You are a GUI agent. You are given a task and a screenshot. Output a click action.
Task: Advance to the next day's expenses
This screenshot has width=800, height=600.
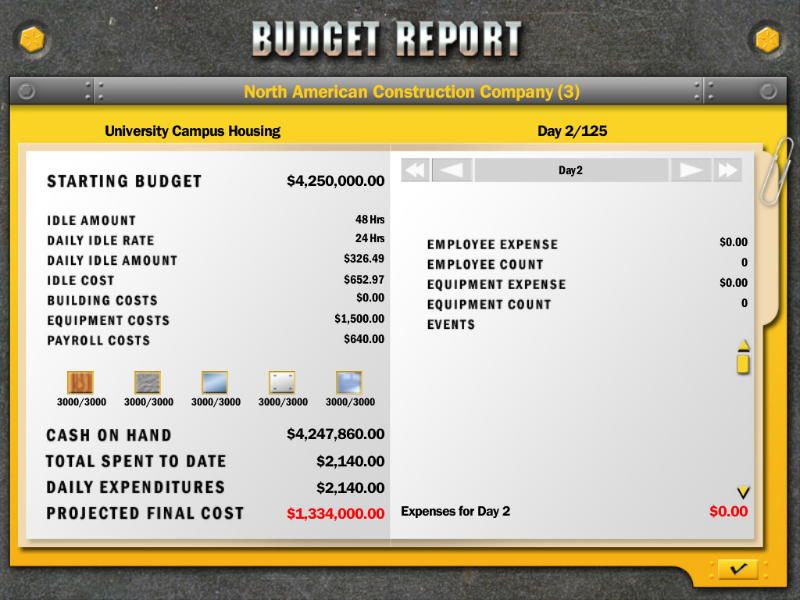pos(689,171)
